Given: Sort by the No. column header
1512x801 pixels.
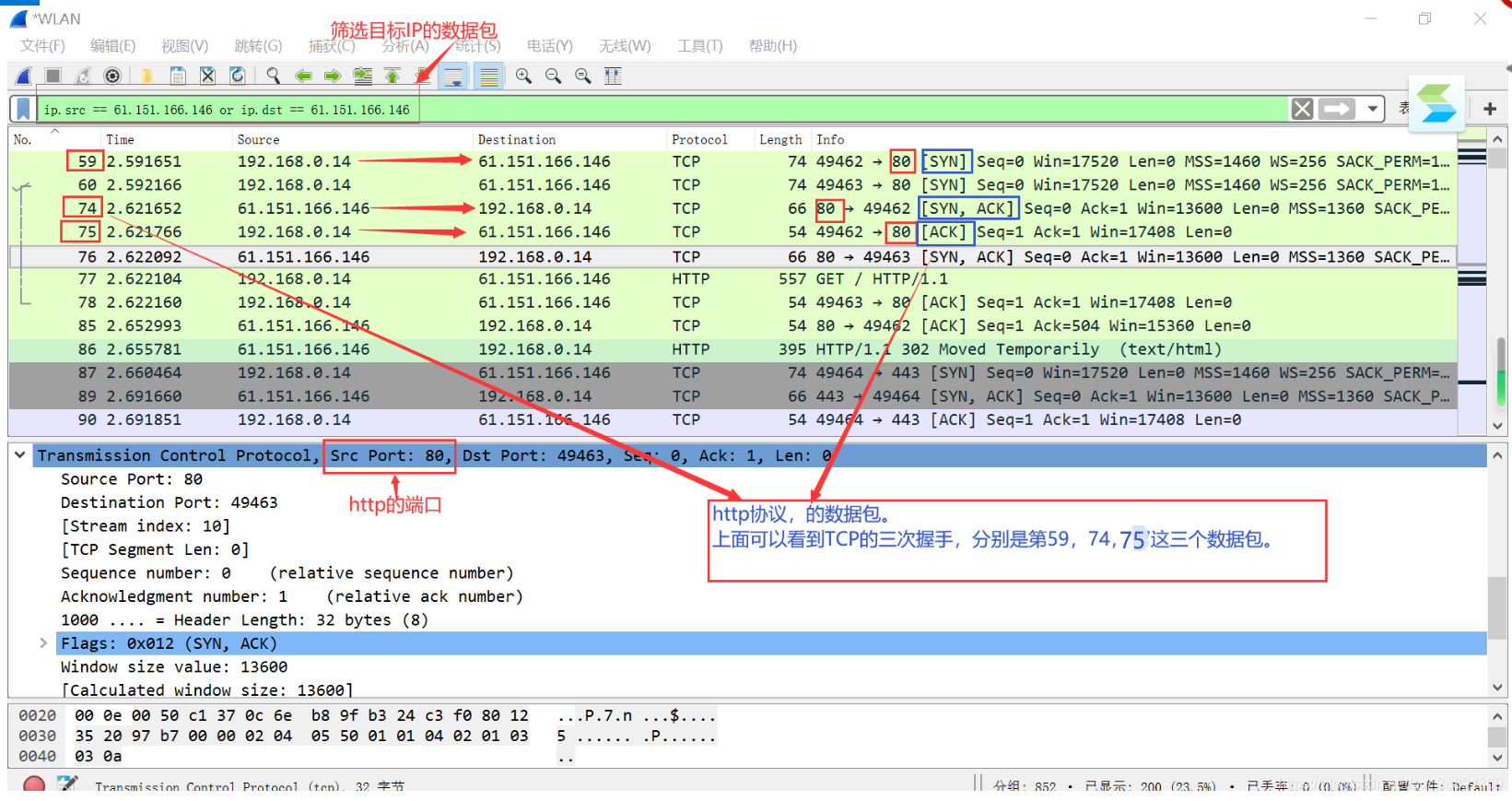Looking at the screenshot, I should pyautogui.click(x=23, y=140).
